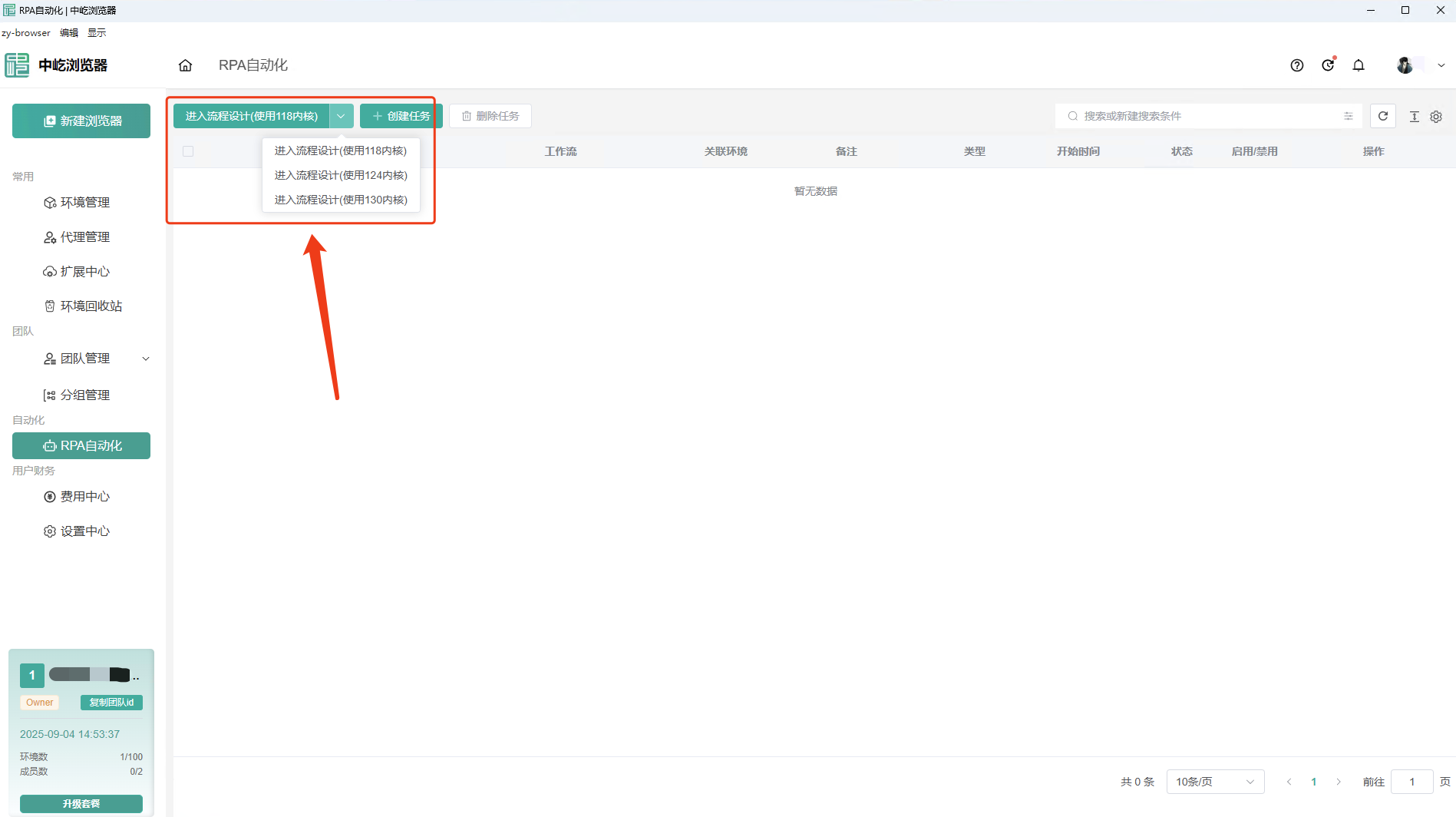The image size is (1456, 817).
Task: Open the 10条/页 page size dropdown
Action: (1214, 782)
